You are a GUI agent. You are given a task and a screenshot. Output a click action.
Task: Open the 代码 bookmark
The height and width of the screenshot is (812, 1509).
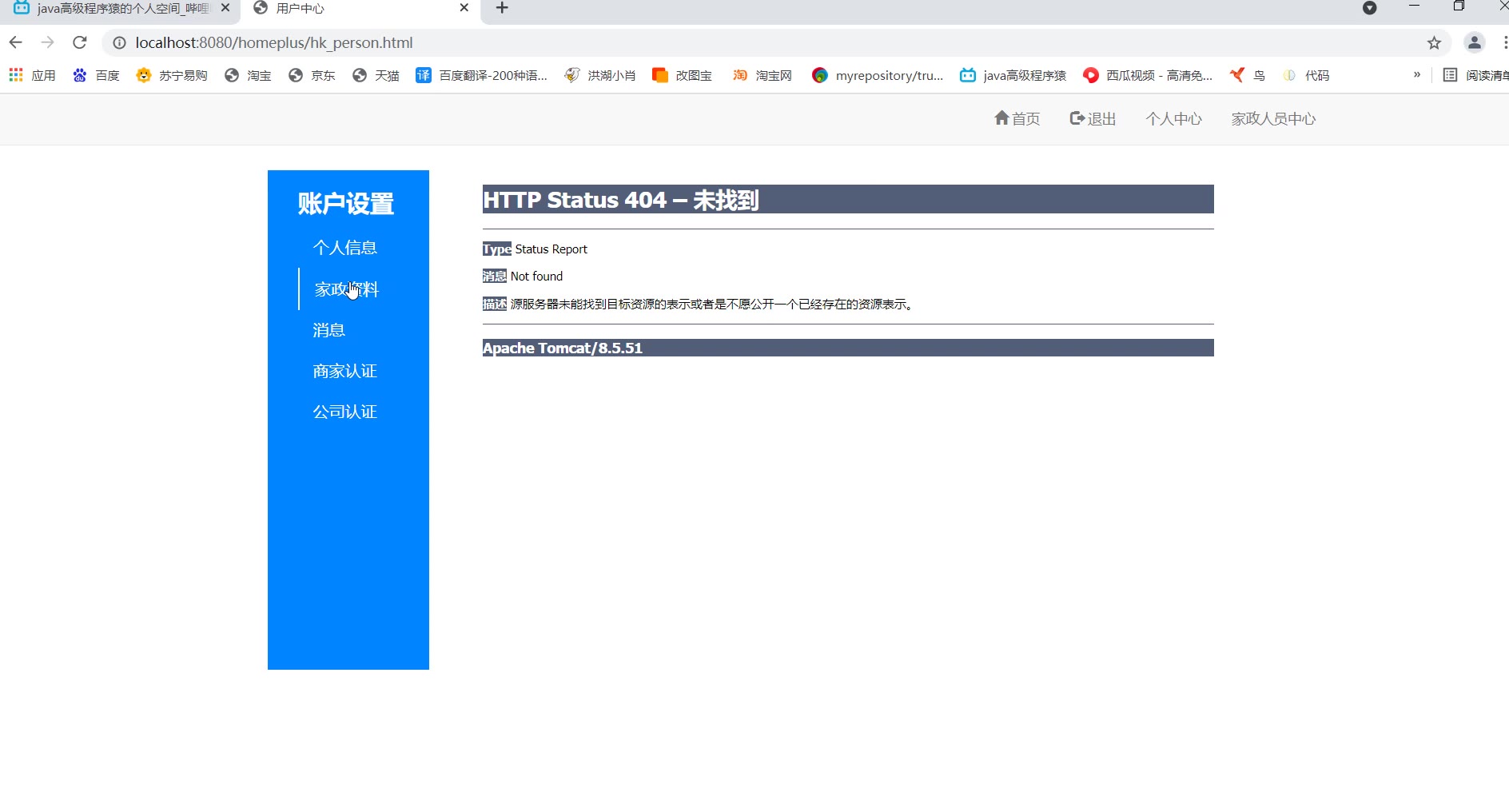click(1306, 75)
